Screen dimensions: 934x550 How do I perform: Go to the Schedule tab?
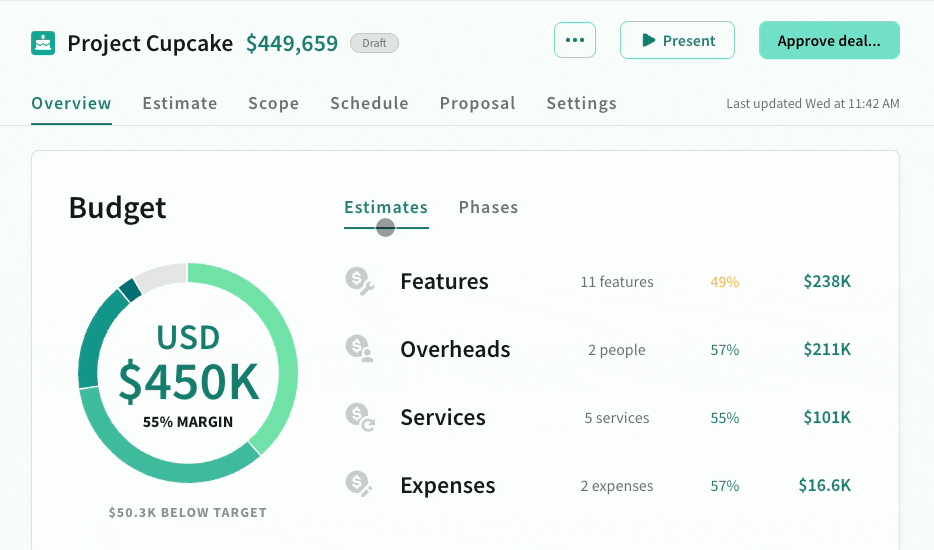click(x=369, y=103)
